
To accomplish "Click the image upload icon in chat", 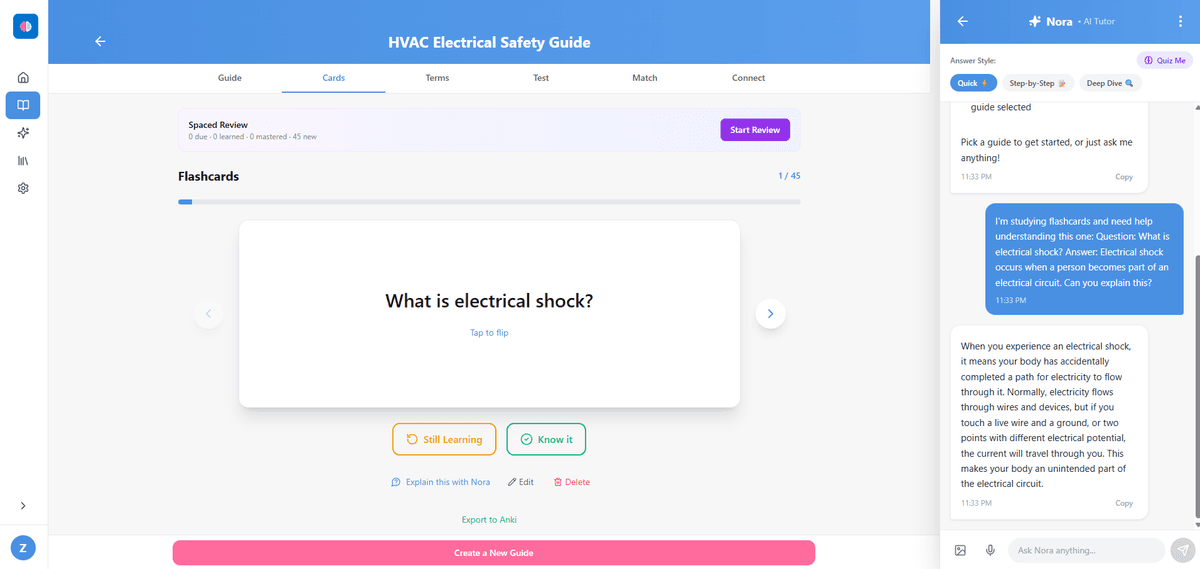I will (960, 550).
